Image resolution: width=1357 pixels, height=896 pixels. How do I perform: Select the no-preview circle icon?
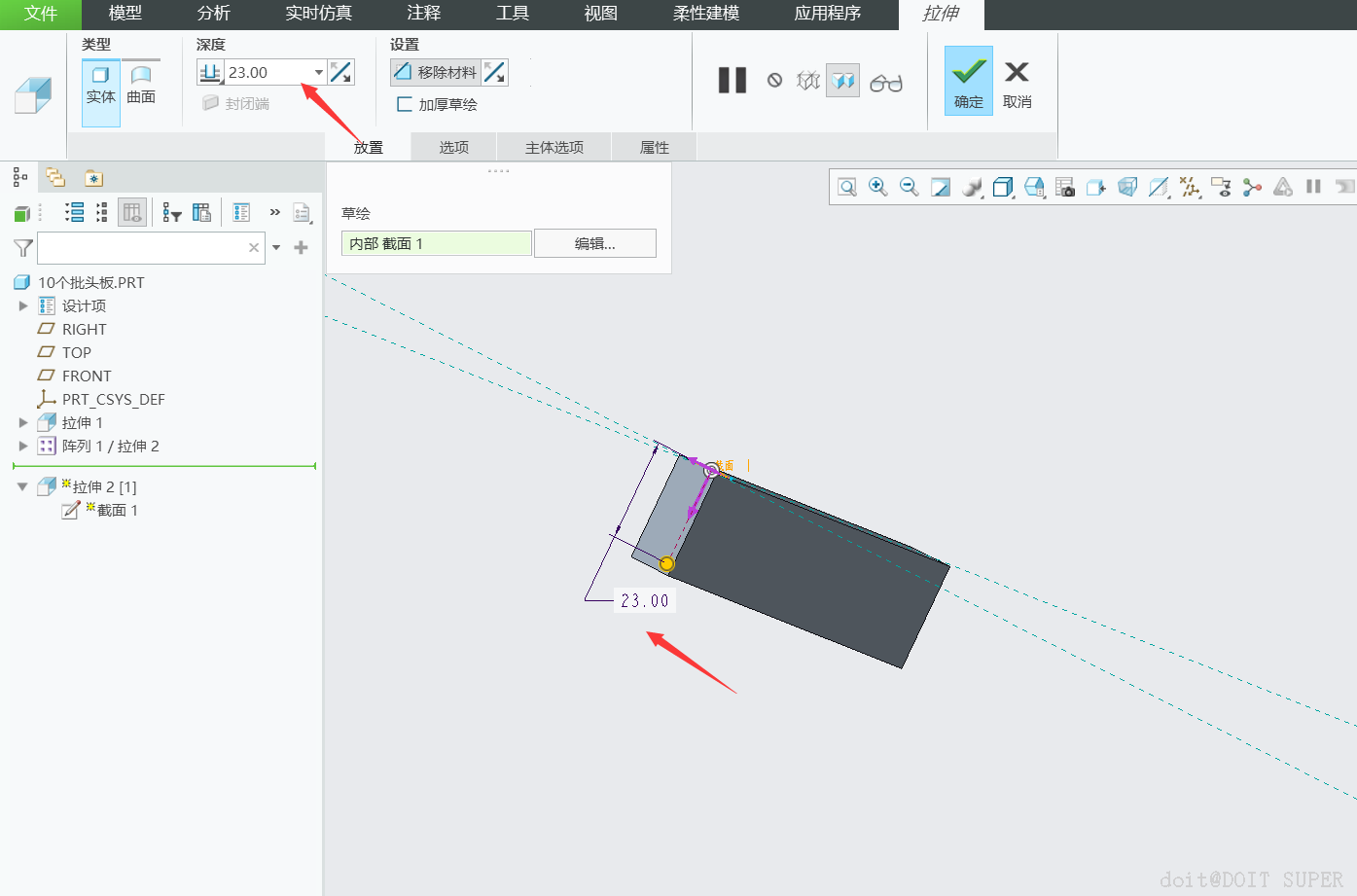[x=774, y=80]
